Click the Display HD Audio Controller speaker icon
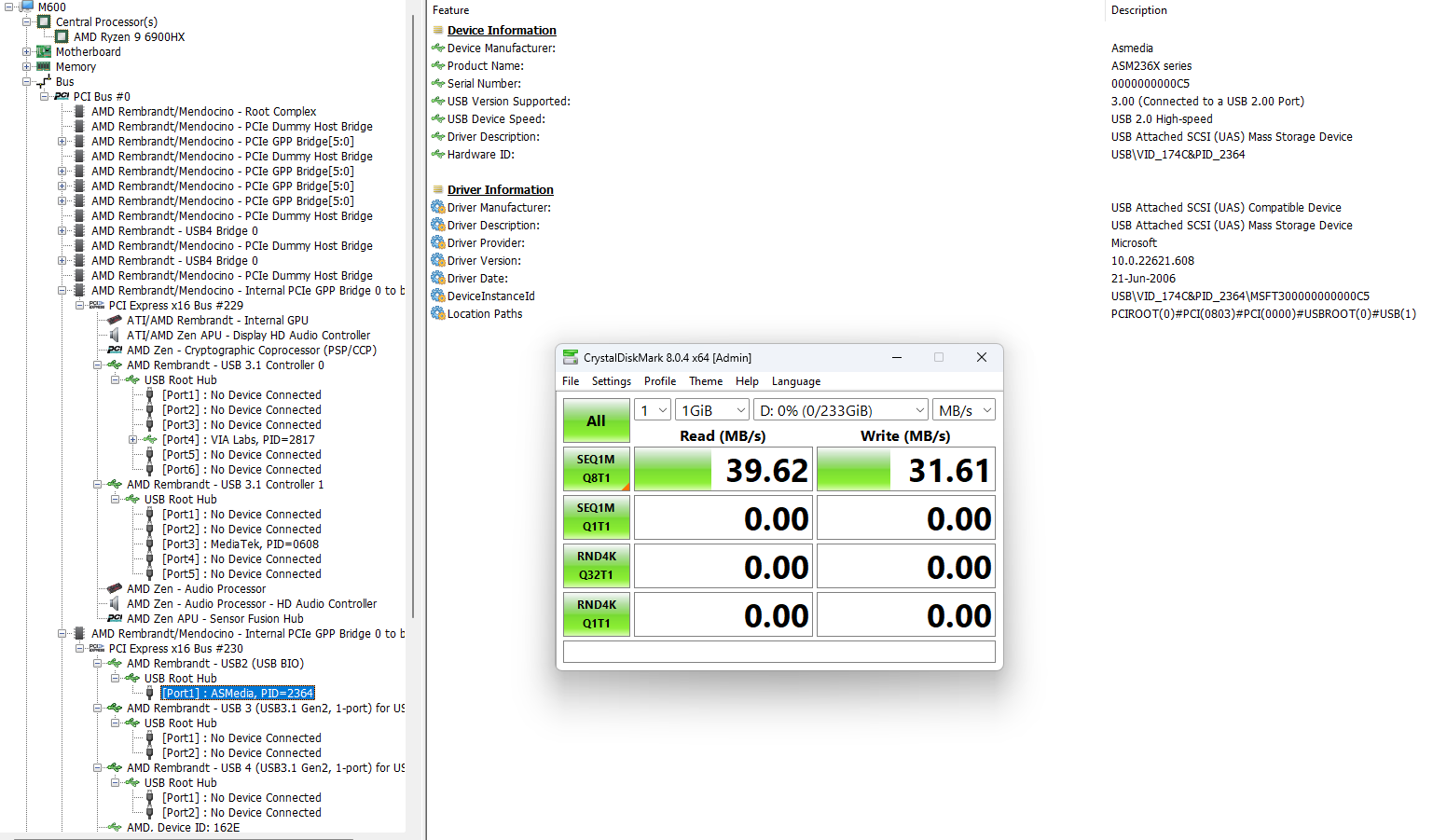Image resolution: width=1433 pixels, height=840 pixels. click(115, 335)
